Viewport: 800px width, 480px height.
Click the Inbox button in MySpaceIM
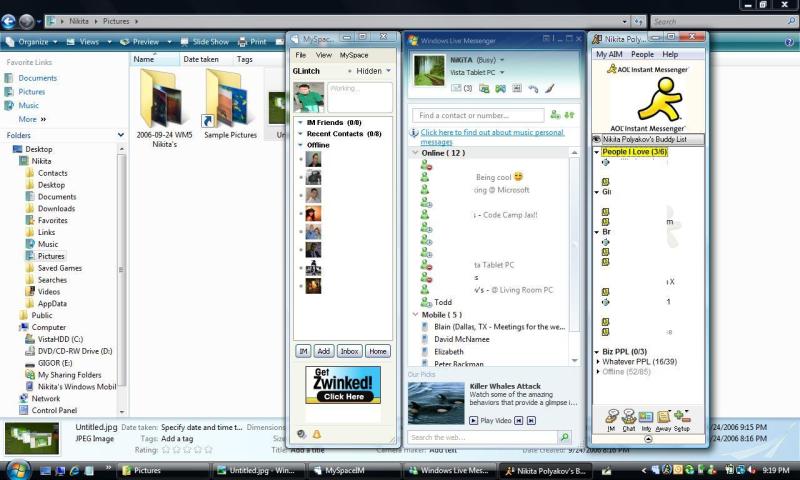point(349,351)
